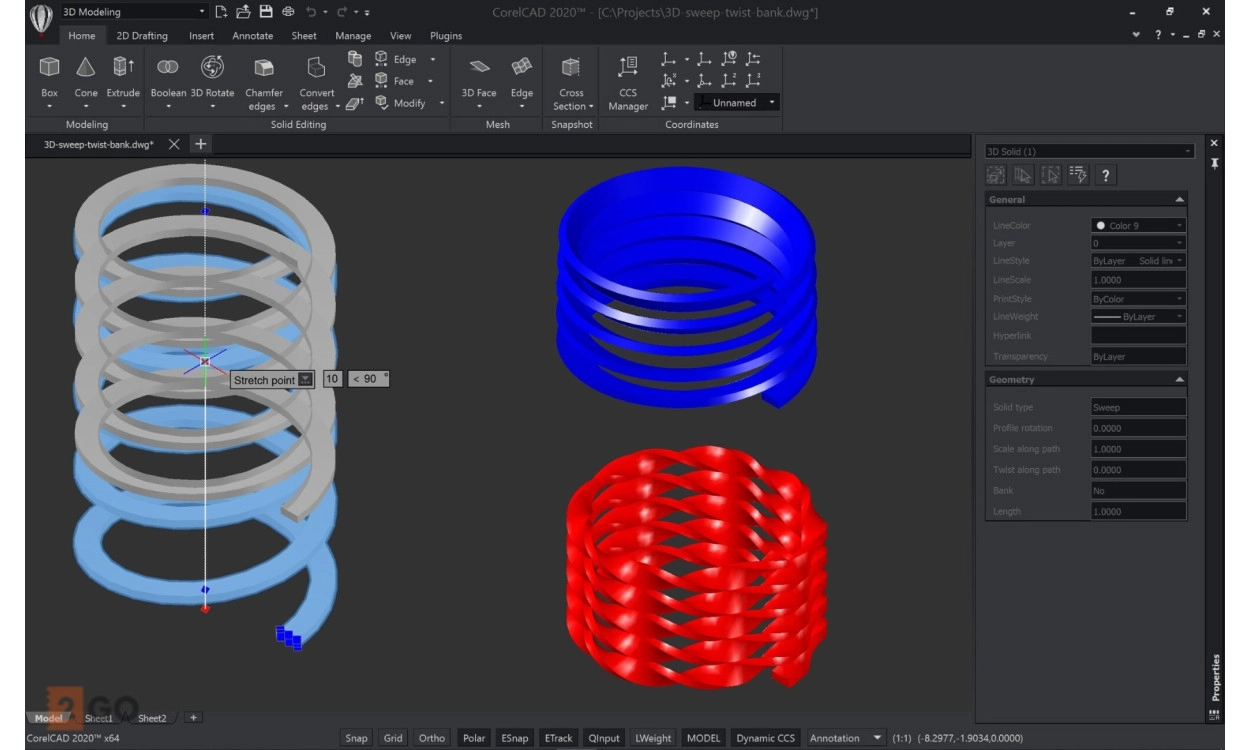Open the CCS Manager
This screenshot has width=1250, height=750.
(x=628, y=68)
